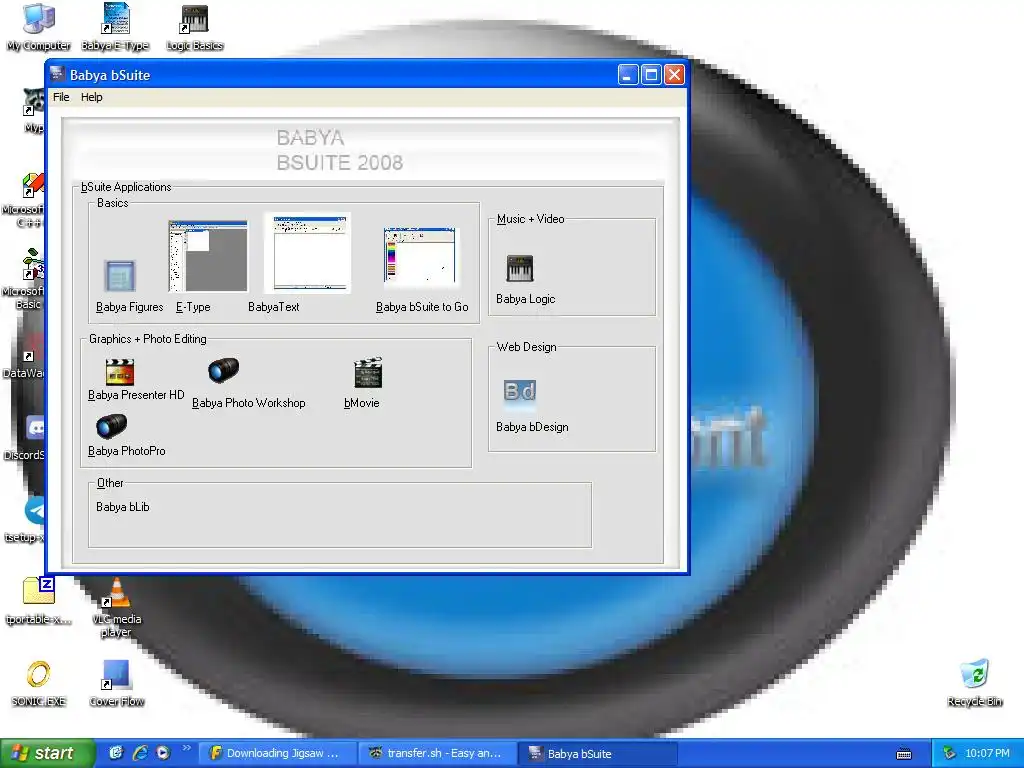This screenshot has height=768, width=1024.
Task: Launch Babya Logic piano icon
Action: [520, 268]
